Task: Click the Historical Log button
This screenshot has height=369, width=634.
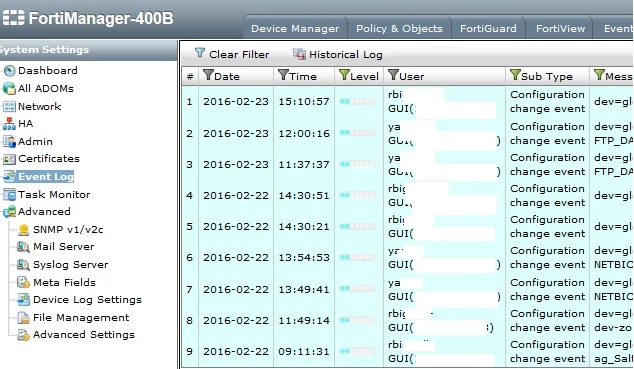Action: [338, 54]
